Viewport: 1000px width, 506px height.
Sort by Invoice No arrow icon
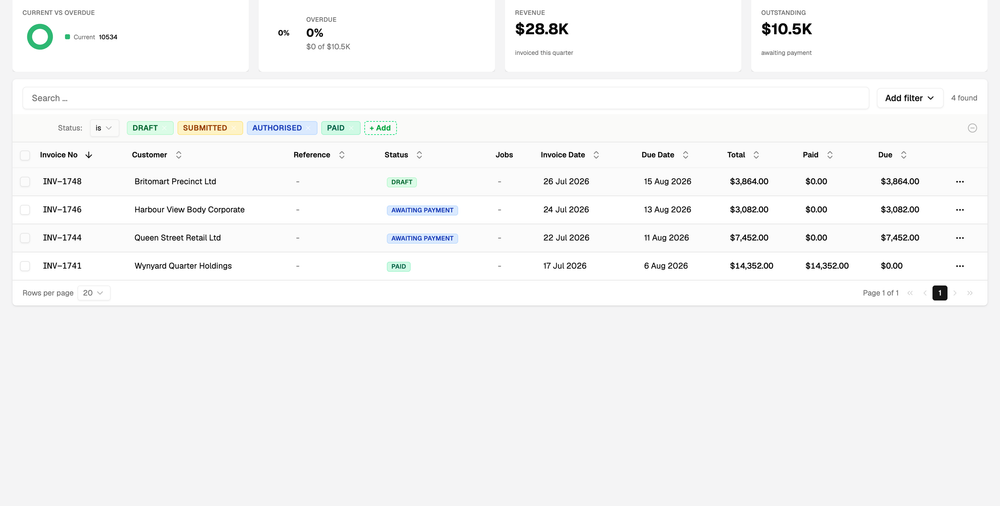(x=89, y=155)
